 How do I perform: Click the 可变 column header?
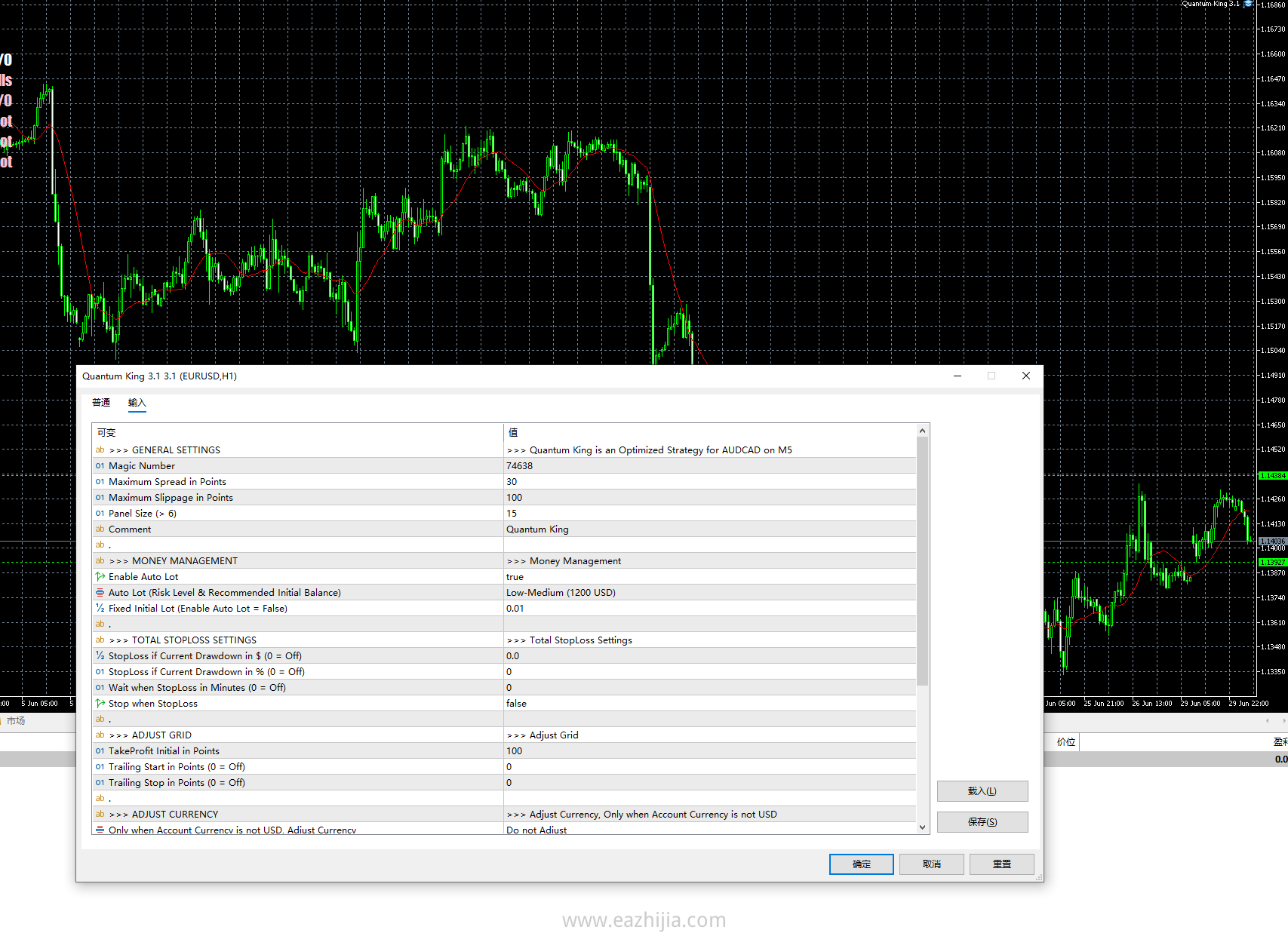[297, 433]
